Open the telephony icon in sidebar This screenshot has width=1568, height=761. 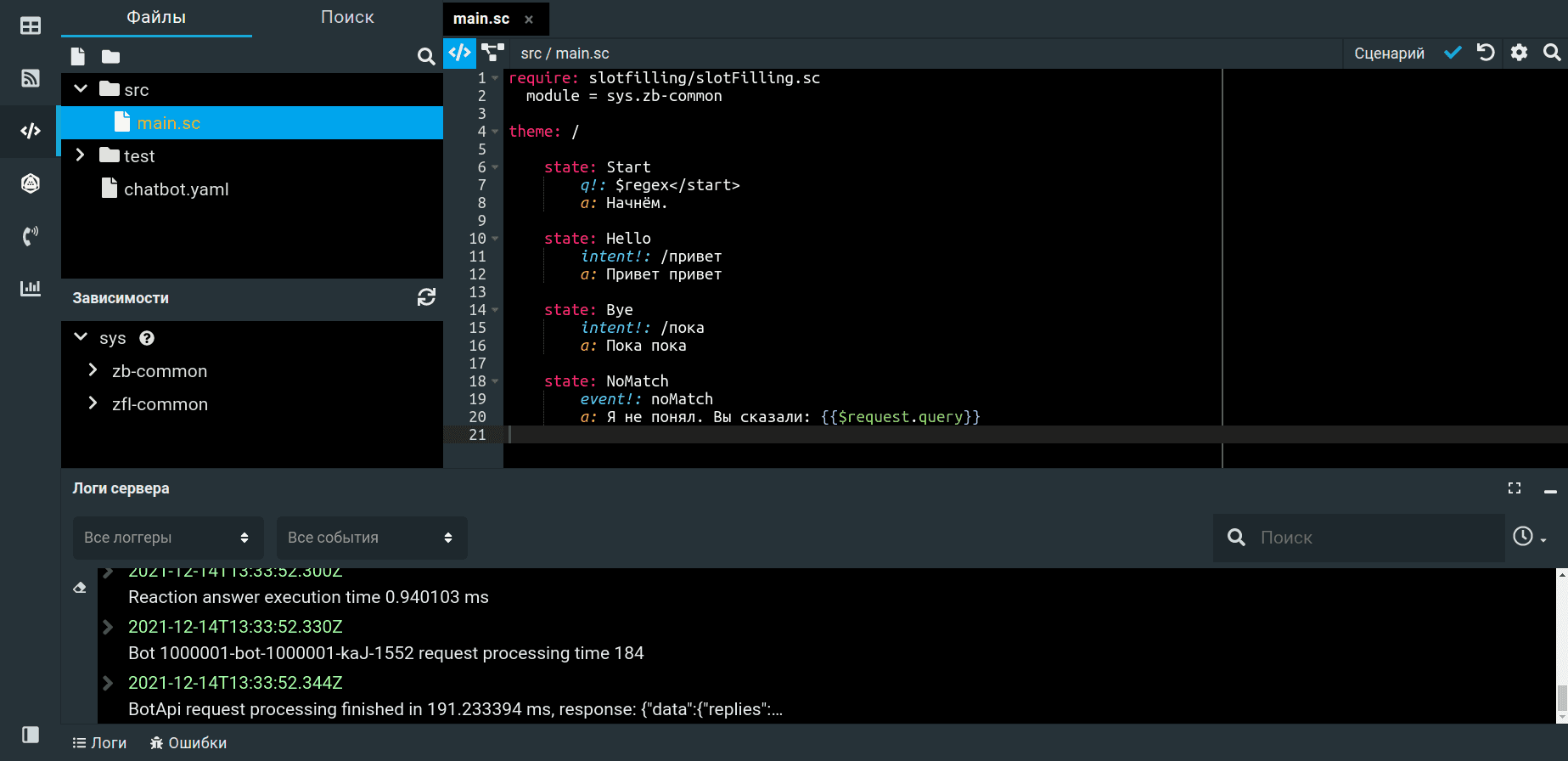(x=31, y=236)
